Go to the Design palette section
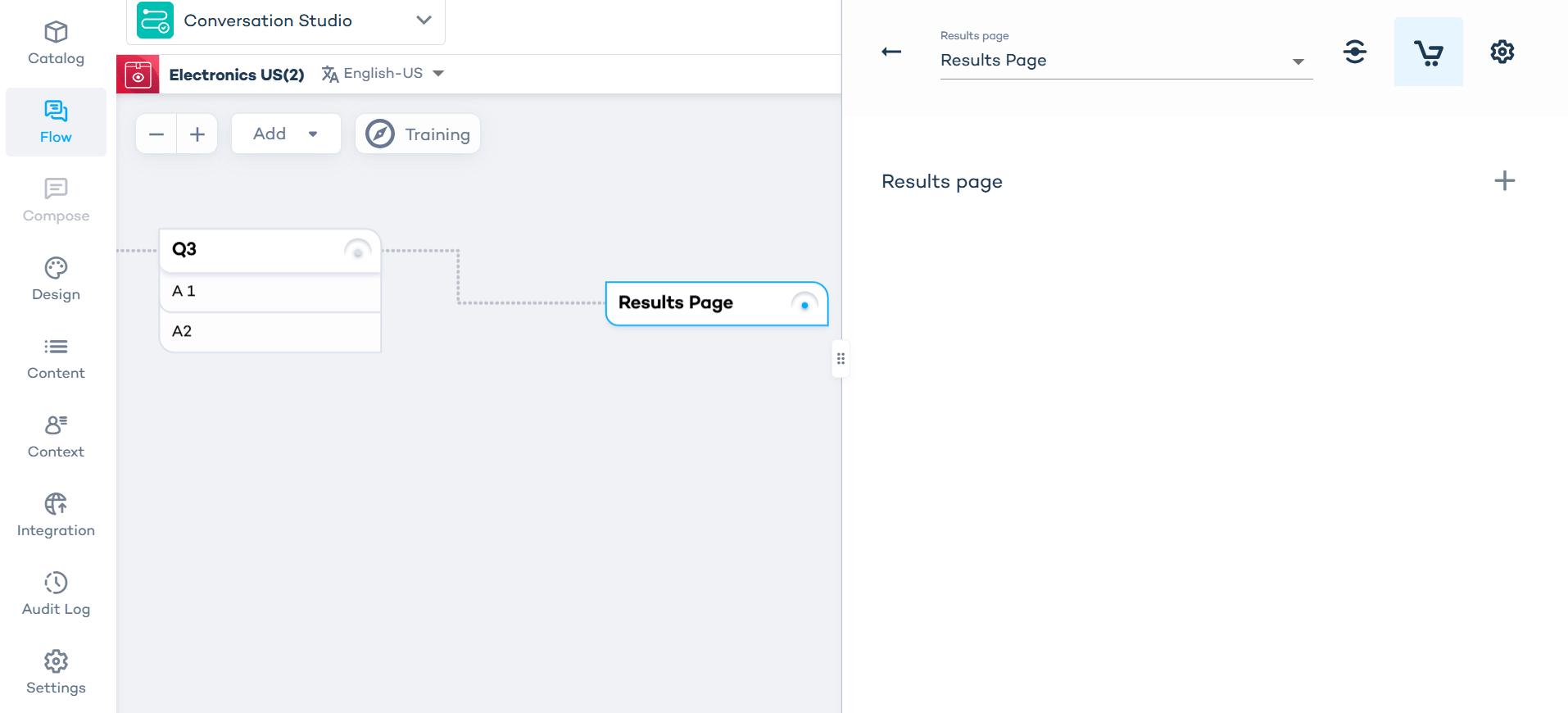 [56, 279]
